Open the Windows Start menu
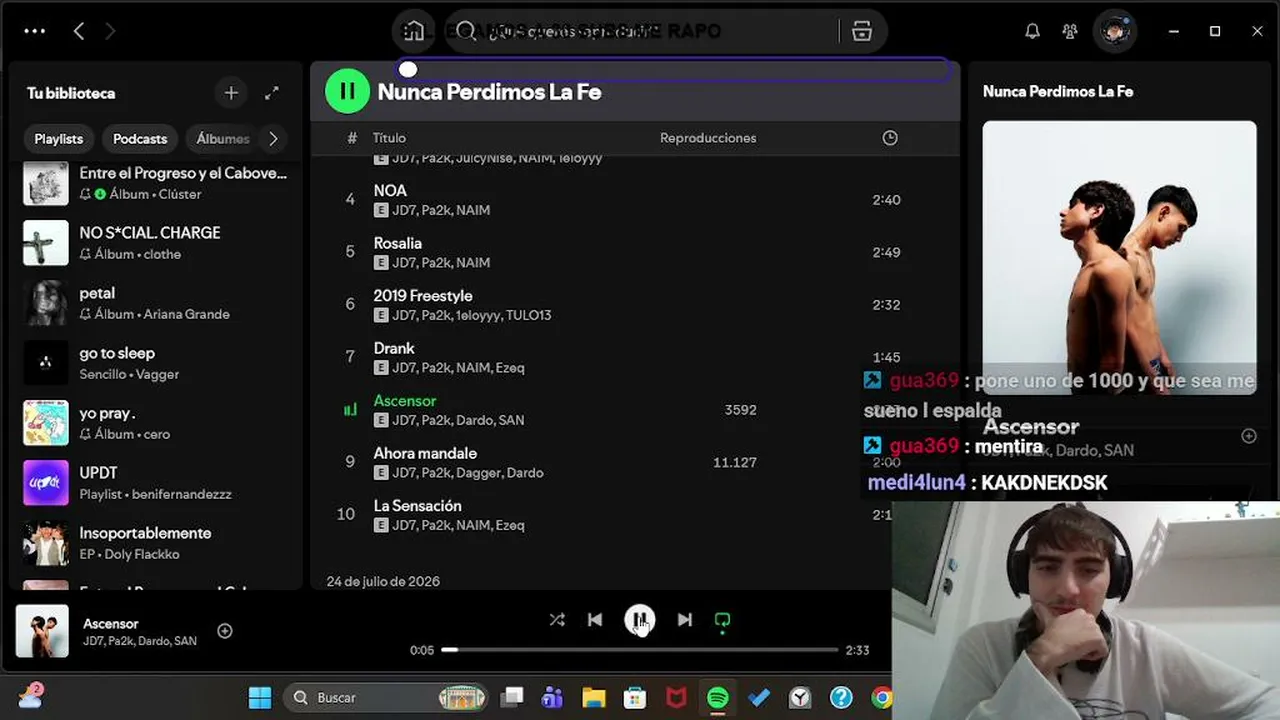The width and height of the screenshot is (1280, 720). coord(260,698)
